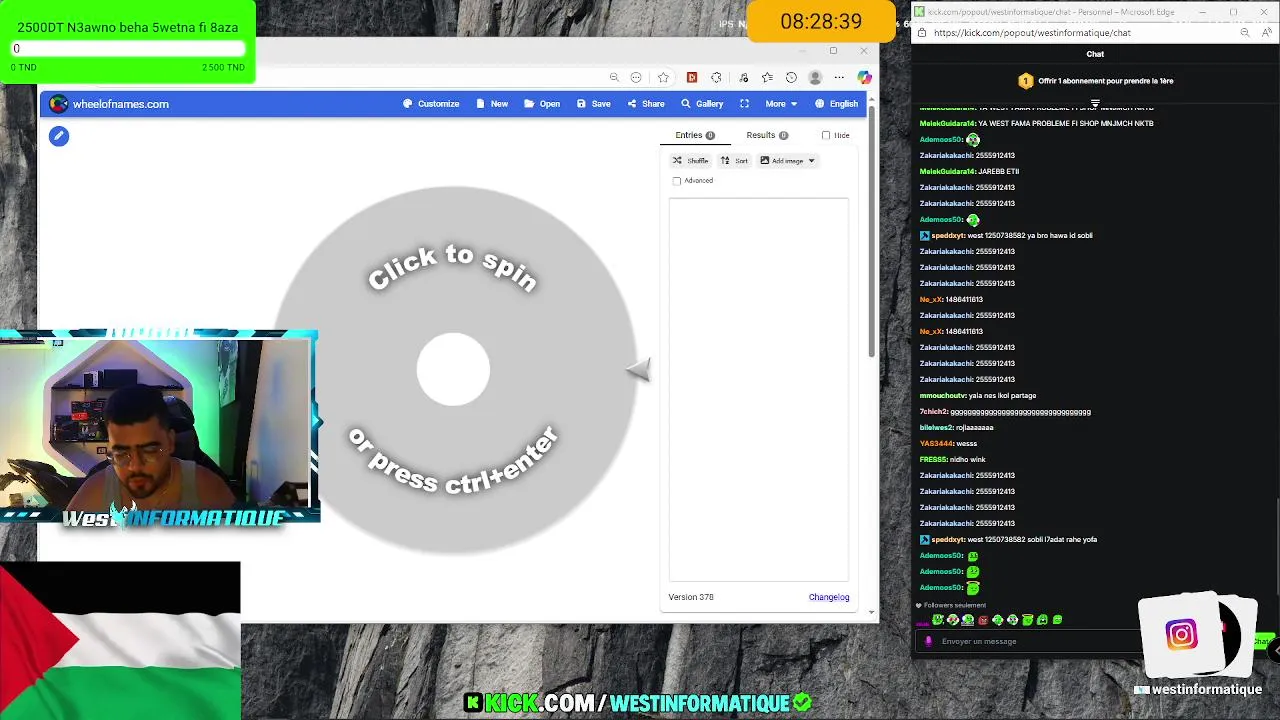The height and width of the screenshot is (720, 1280).
Task: Open the wheel Gallery
Action: coord(702,104)
